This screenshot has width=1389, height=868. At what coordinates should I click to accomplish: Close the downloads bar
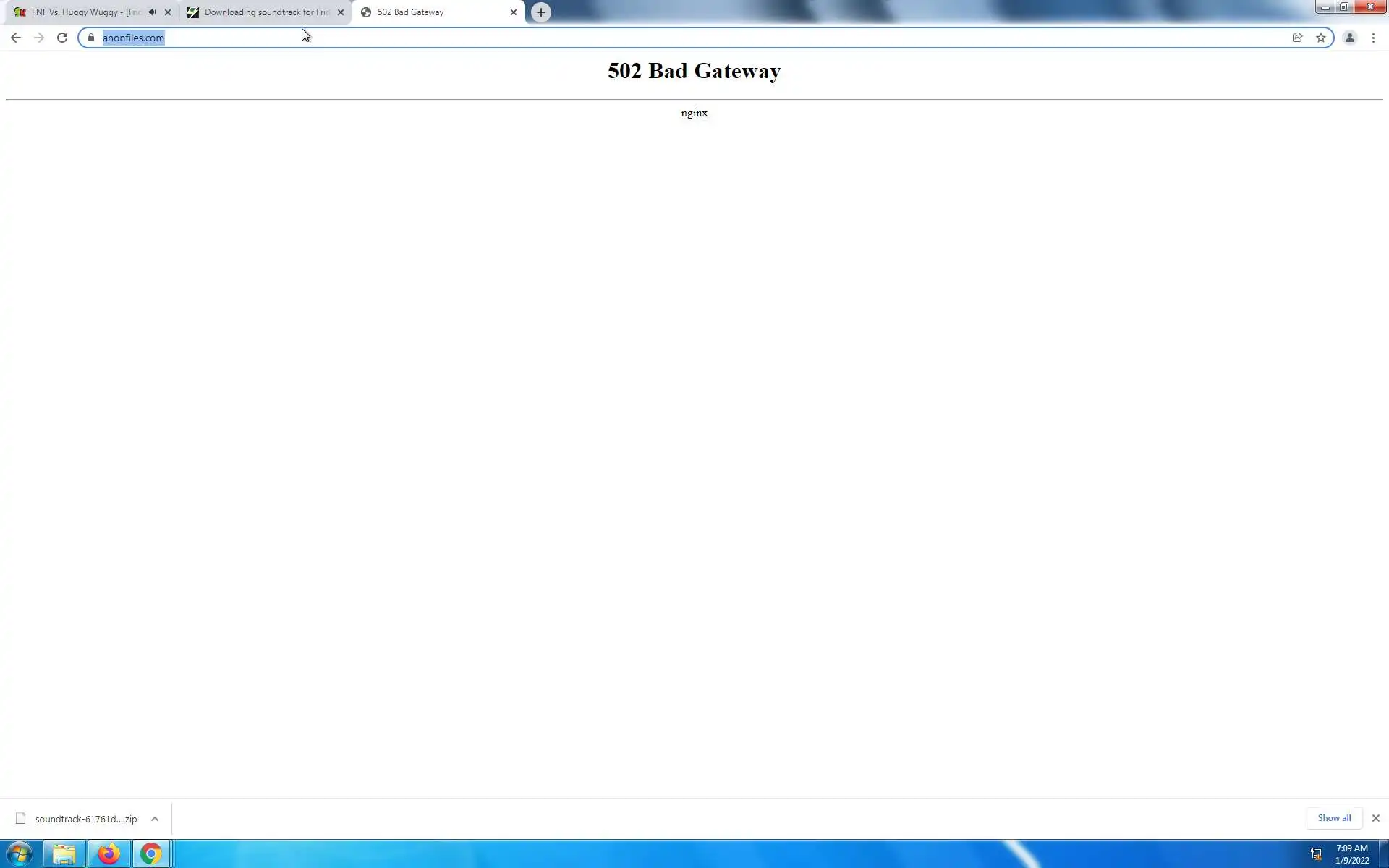[x=1375, y=818]
